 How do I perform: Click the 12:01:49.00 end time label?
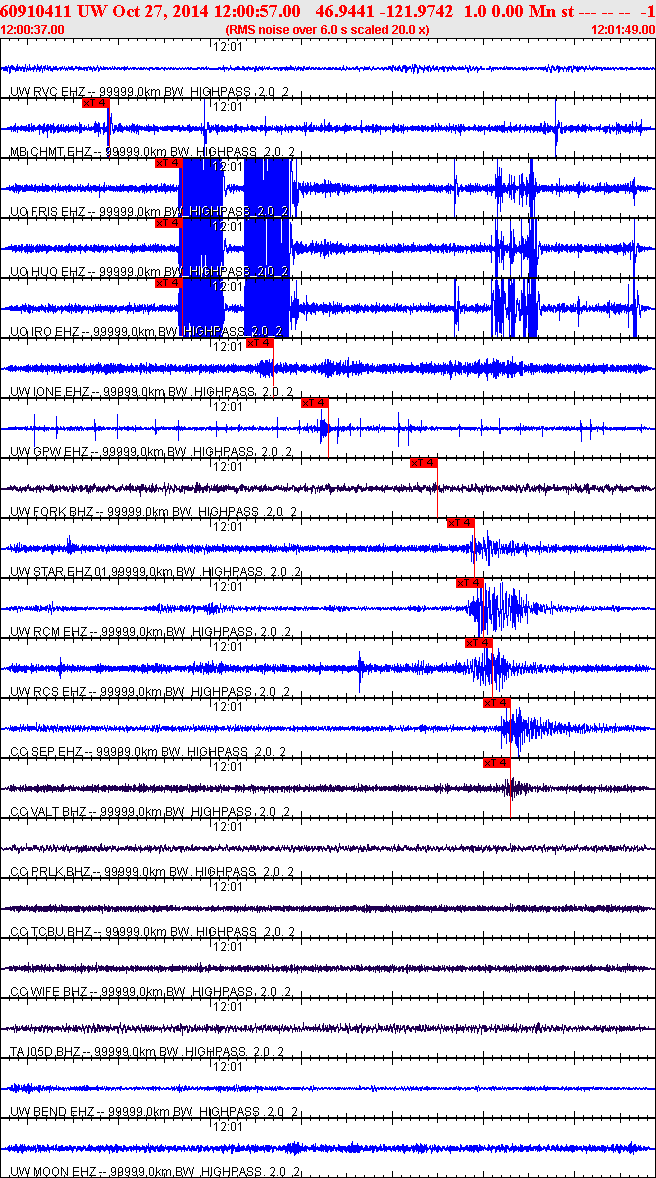click(x=623, y=29)
